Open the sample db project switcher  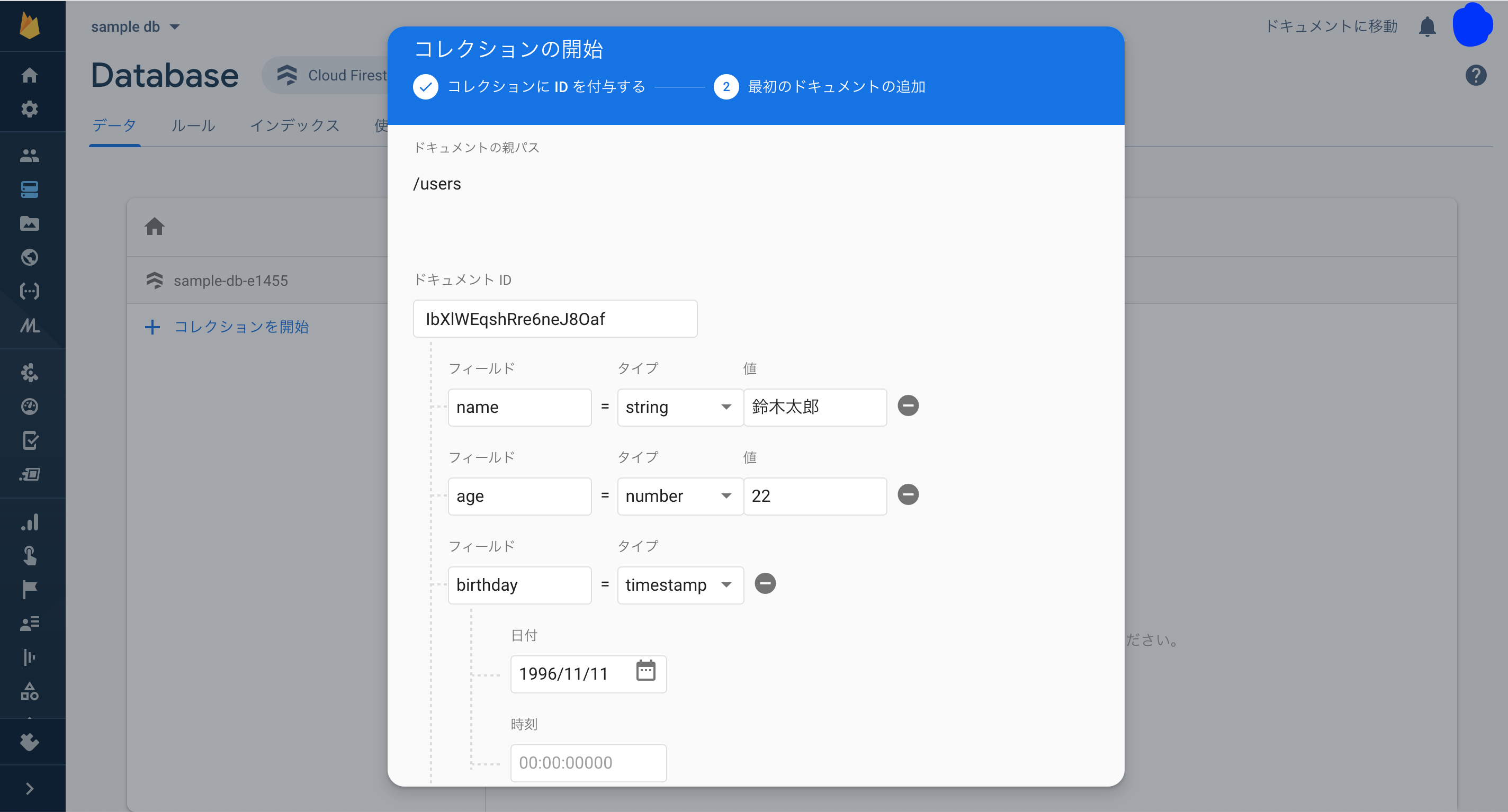coord(134,26)
